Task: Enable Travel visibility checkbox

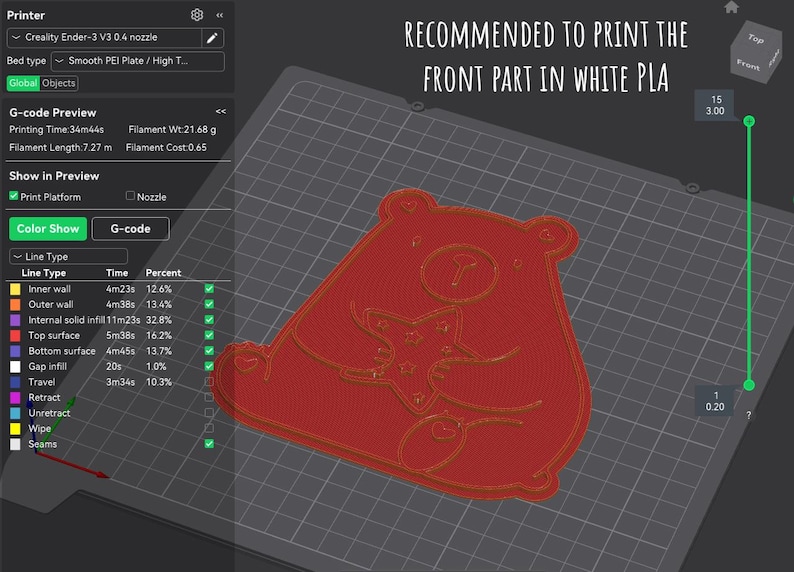Action: 209,381
